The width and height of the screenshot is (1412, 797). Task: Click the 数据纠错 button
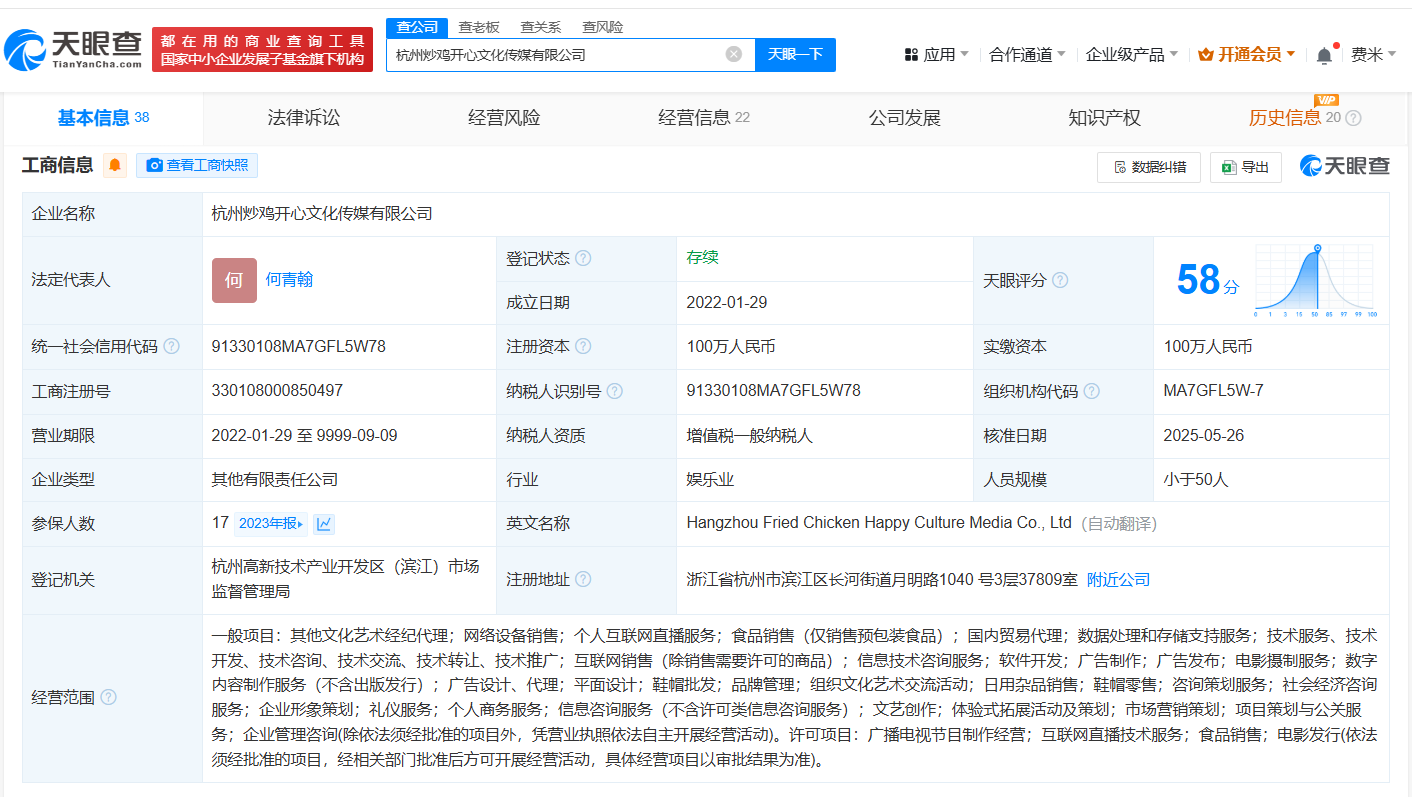click(x=1149, y=167)
